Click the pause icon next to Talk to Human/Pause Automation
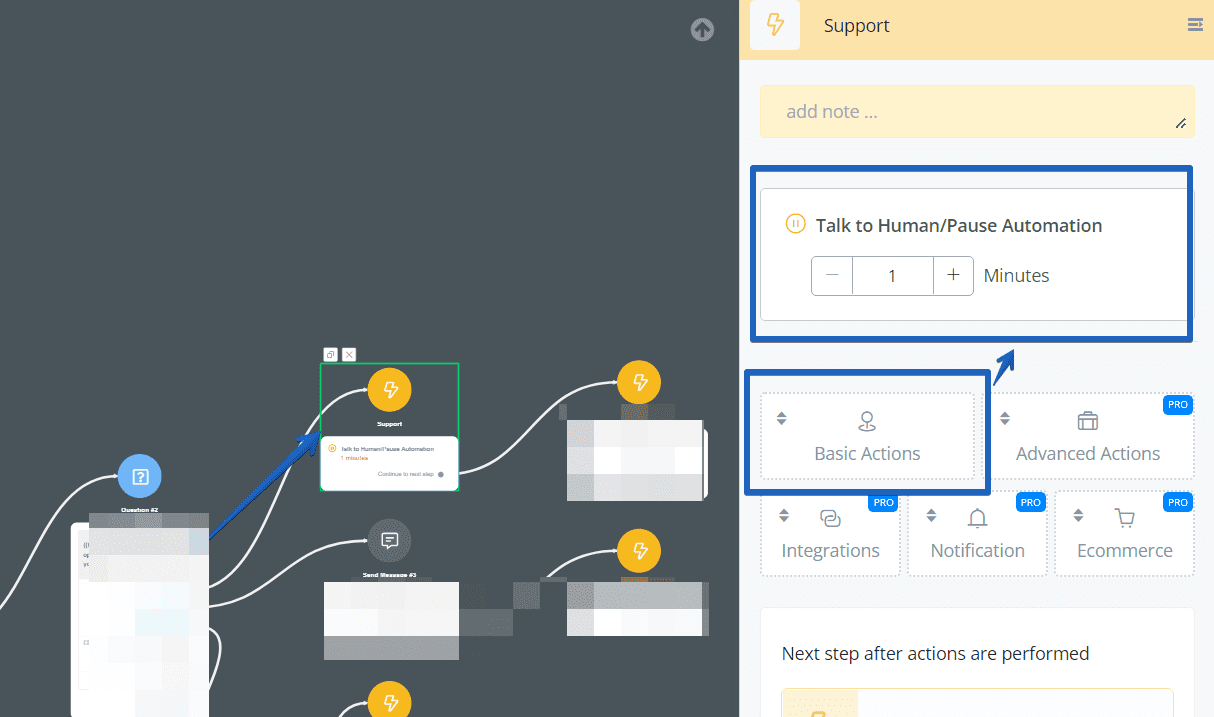Viewport: 1214px width, 717px height. pyautogui.click(x=795, y=224)
